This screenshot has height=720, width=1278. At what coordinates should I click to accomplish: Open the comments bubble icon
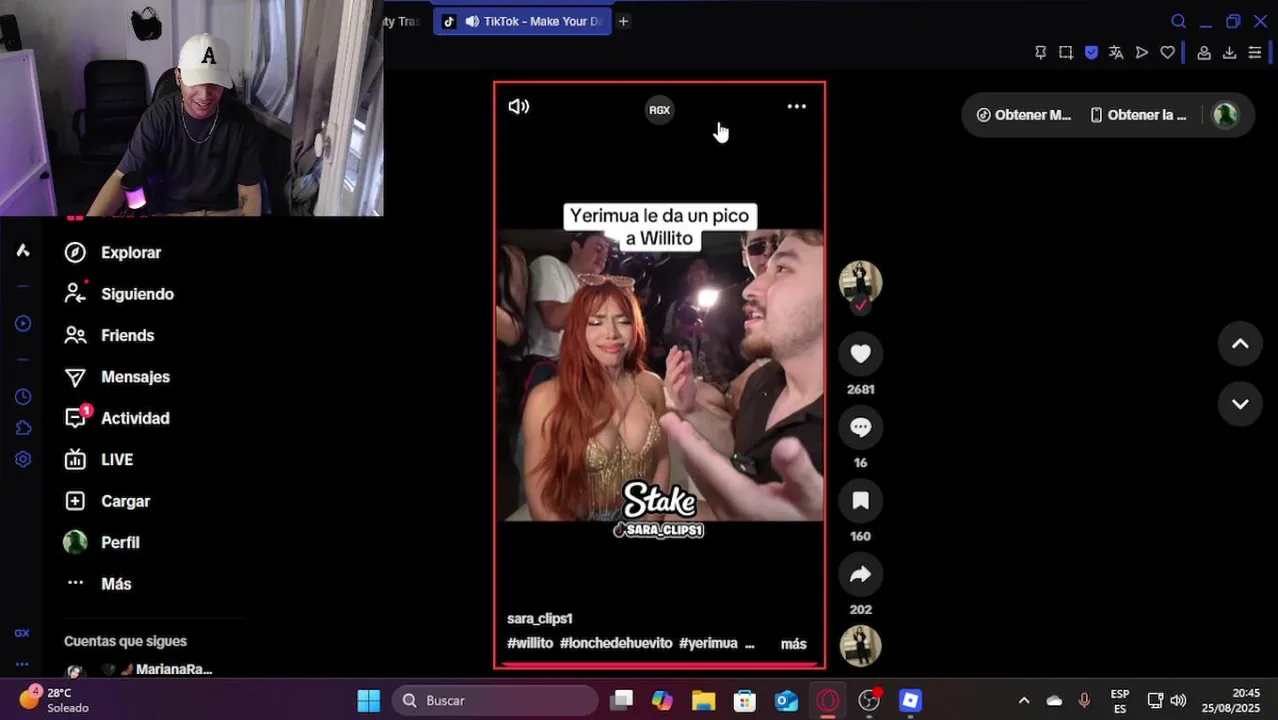click(860, 427)
